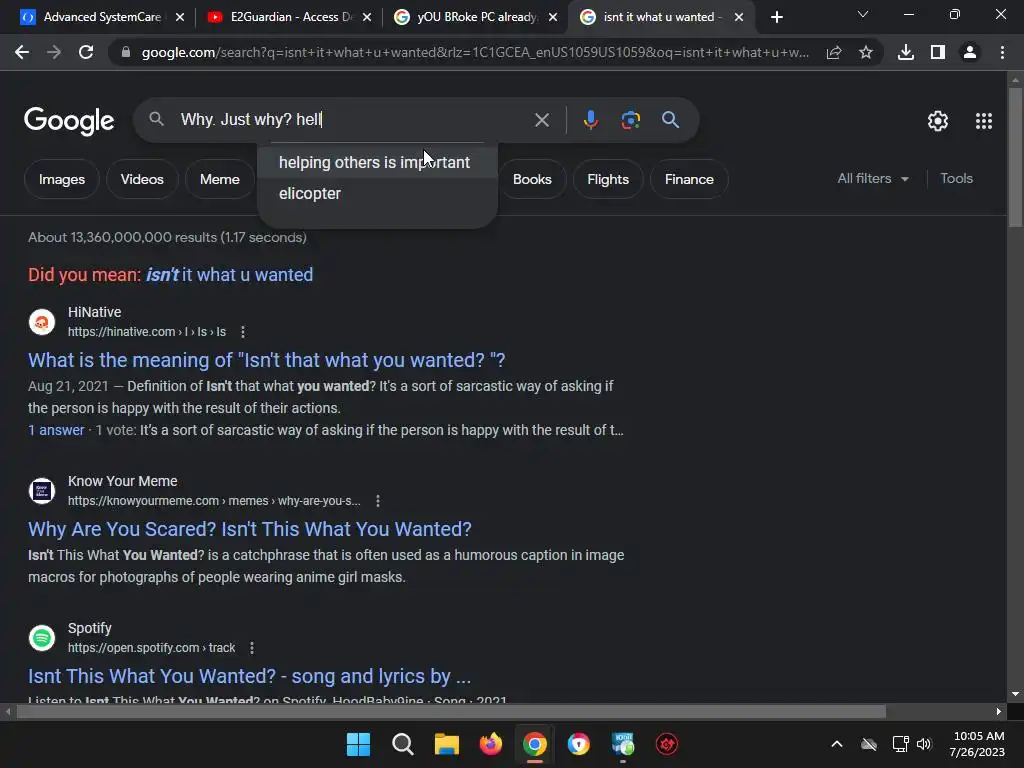Click the address bar URL
Viewport: 1024px width, 768px height.
click(x=475, y=52)
